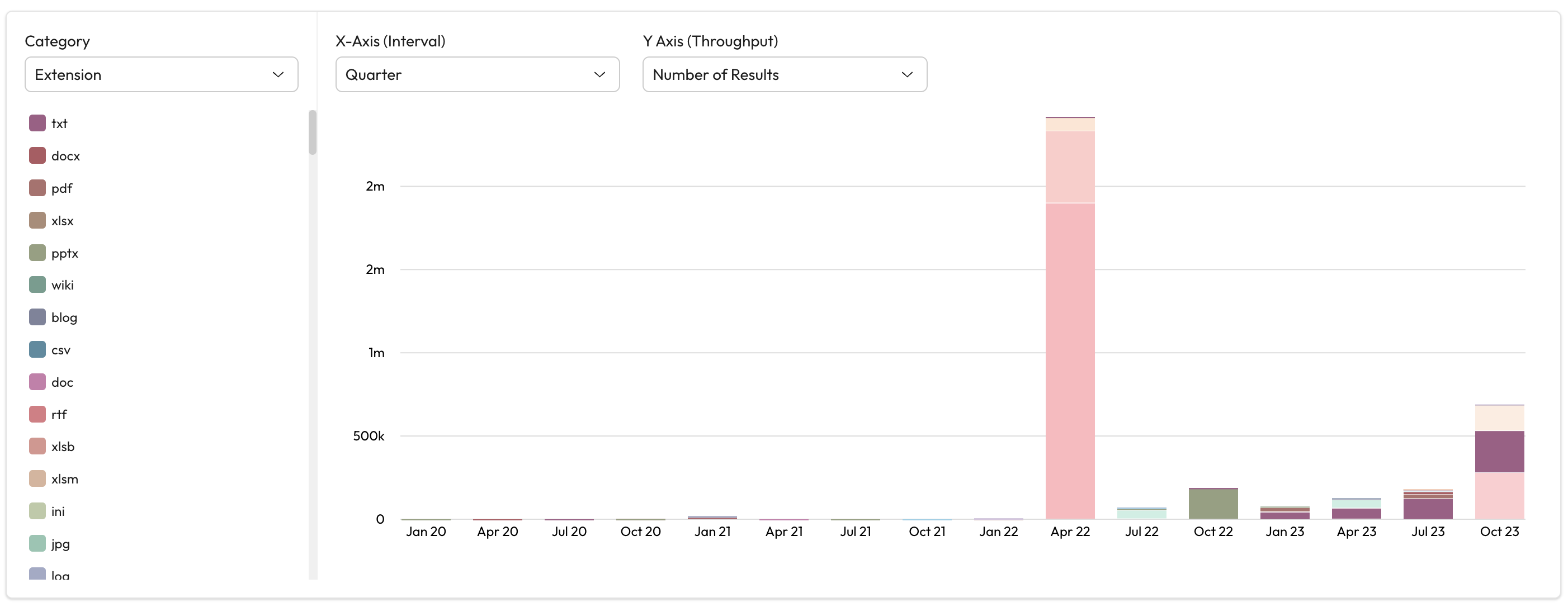Screen dimensions: 1568x607
Task: Click the tall Apr 22 bar
Action: pos(1070,359)
